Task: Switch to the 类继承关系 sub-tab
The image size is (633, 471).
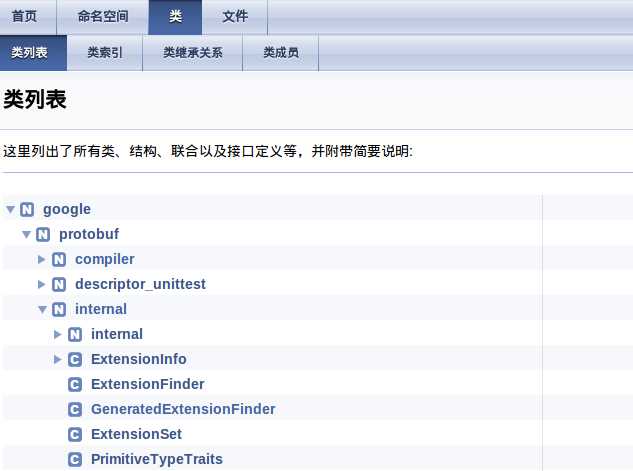Action: pyautogui.click(x=193, y=53)
